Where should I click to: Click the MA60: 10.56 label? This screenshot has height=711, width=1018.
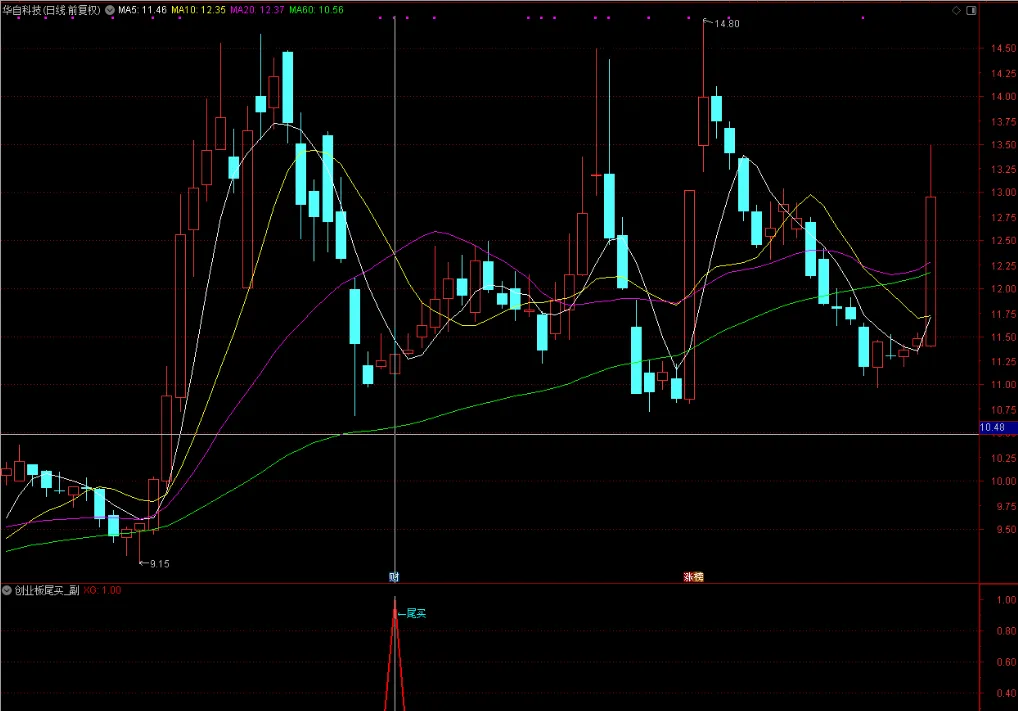pyautogui.click(x=316, y=10)
